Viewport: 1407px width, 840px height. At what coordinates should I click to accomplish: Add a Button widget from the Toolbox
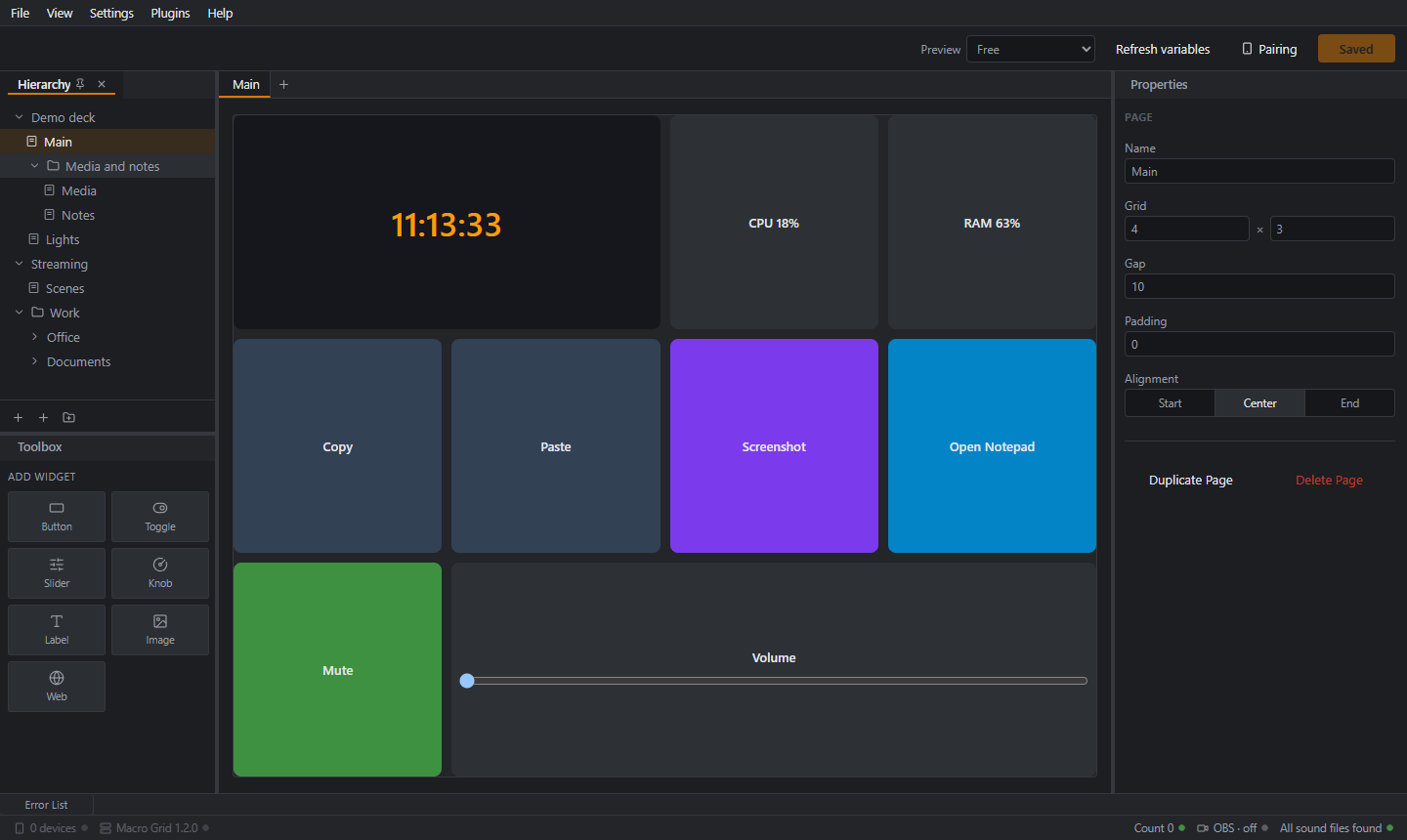pyautogui.click(x=57, y=517)
